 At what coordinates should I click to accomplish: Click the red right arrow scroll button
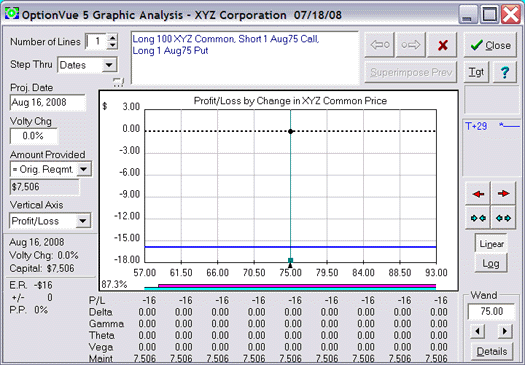point(503,194)
